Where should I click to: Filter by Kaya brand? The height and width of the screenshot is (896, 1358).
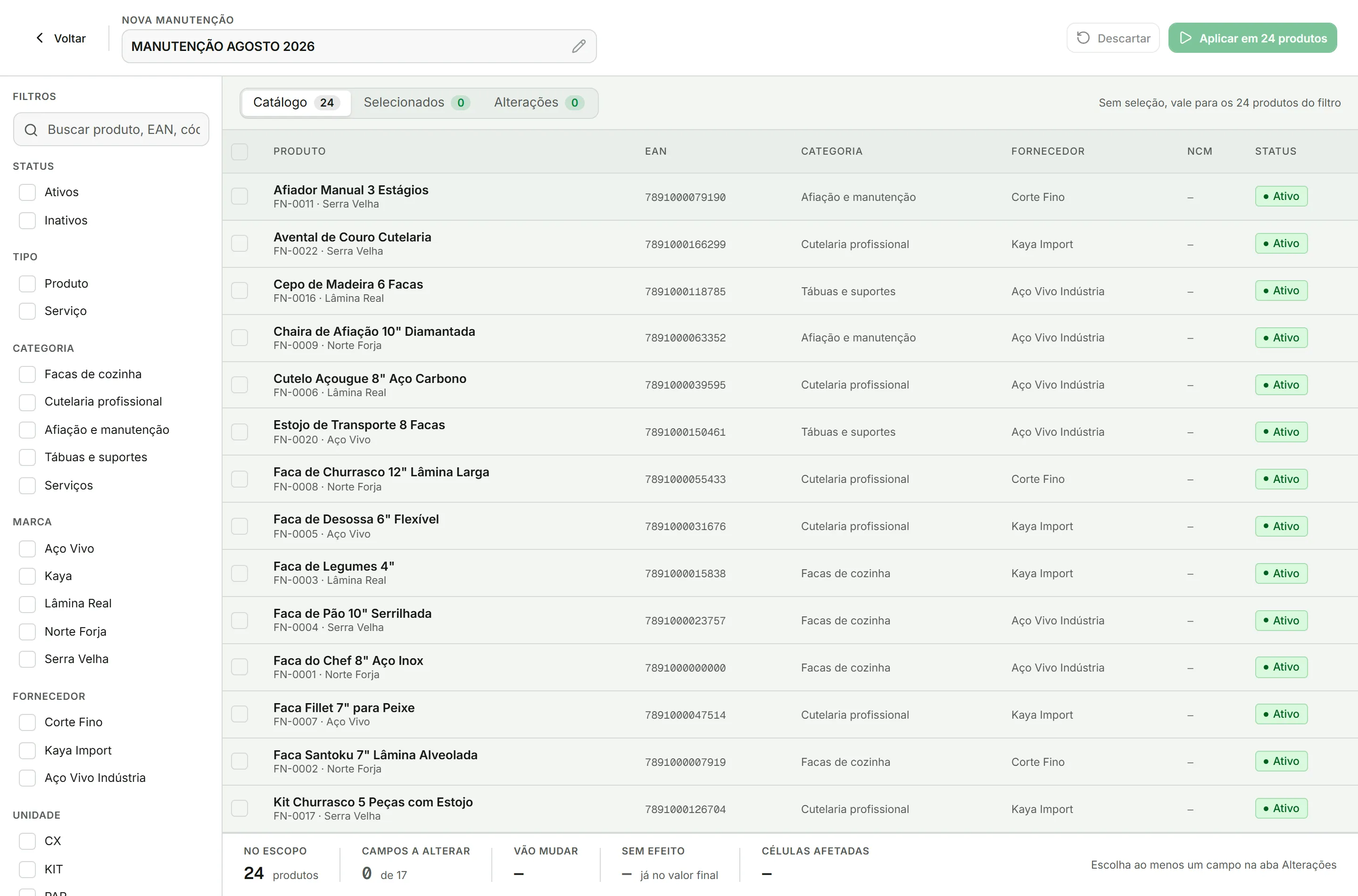(x=27, y=576)
